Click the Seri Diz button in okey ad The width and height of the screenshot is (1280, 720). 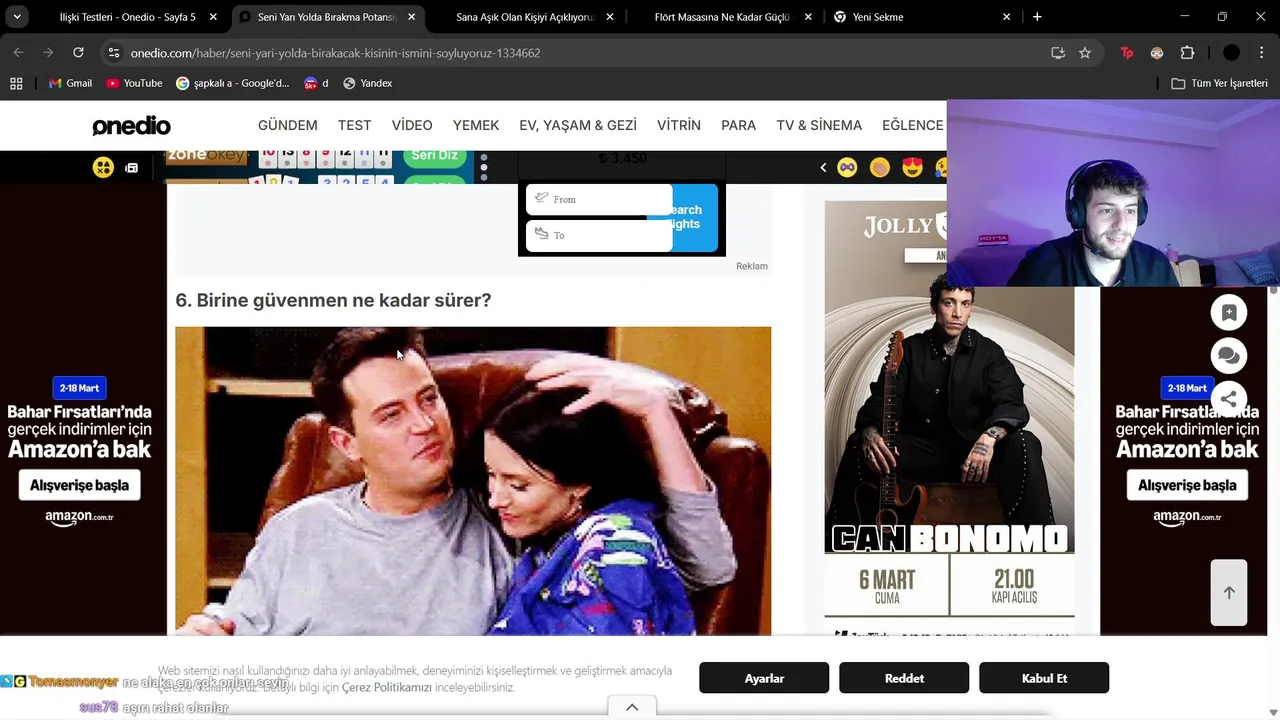click(434, 155)
